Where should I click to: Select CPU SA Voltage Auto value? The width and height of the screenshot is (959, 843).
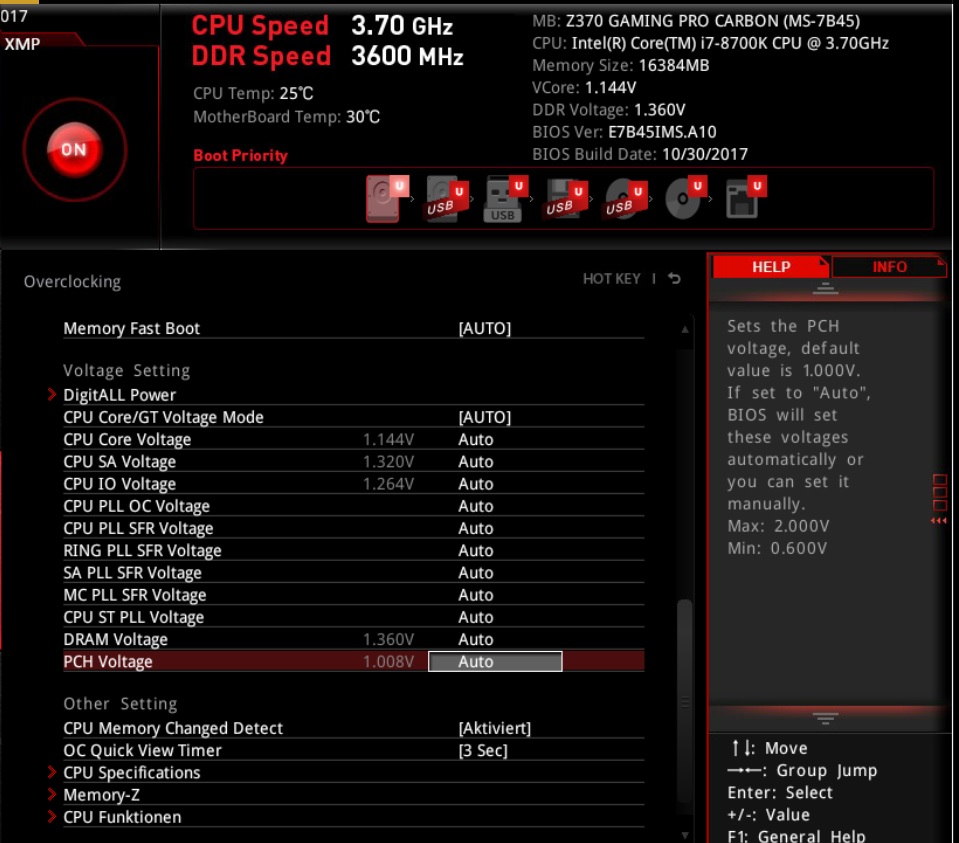(476, 462)
